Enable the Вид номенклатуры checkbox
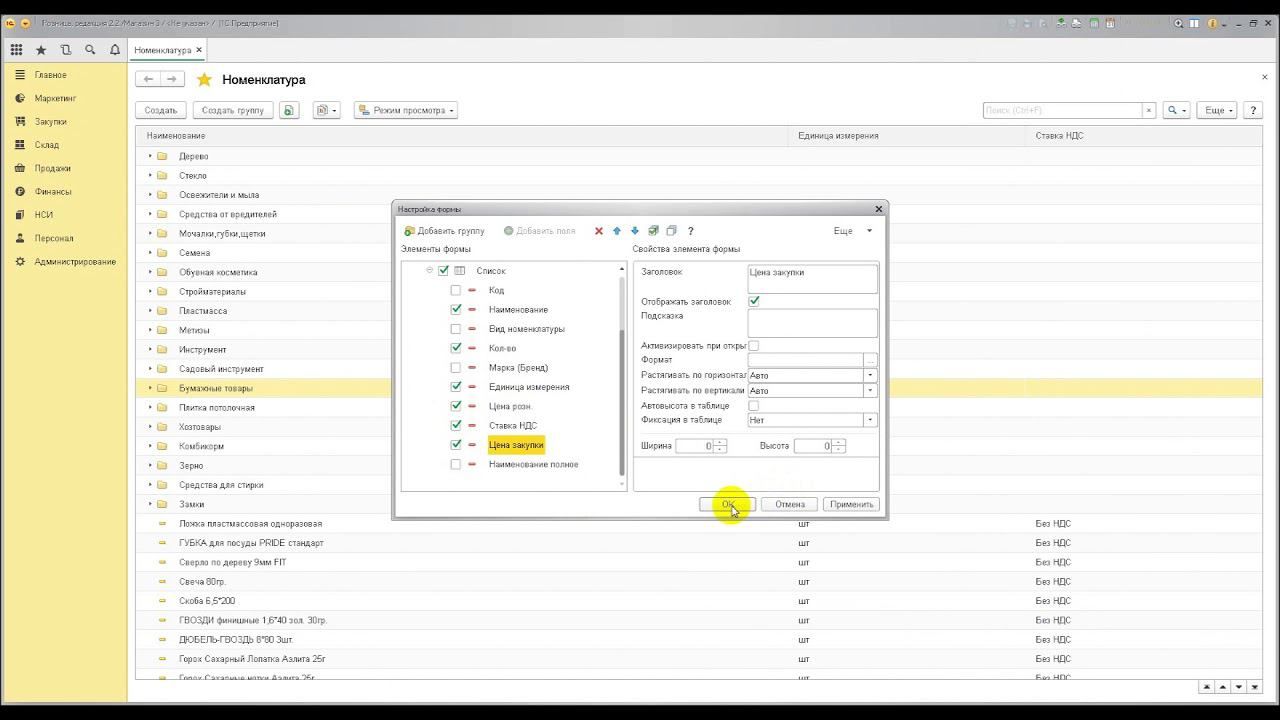Screen dimensions: 1280x720 [x=456, y=329]
